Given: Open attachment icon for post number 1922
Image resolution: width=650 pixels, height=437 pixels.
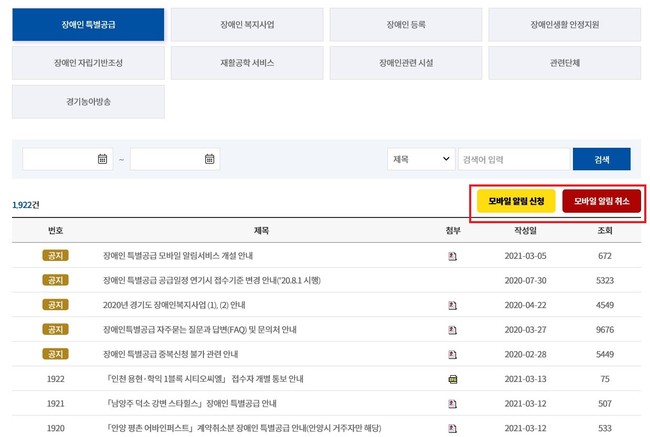Looking at the screenshot, I should coord(452,379).
